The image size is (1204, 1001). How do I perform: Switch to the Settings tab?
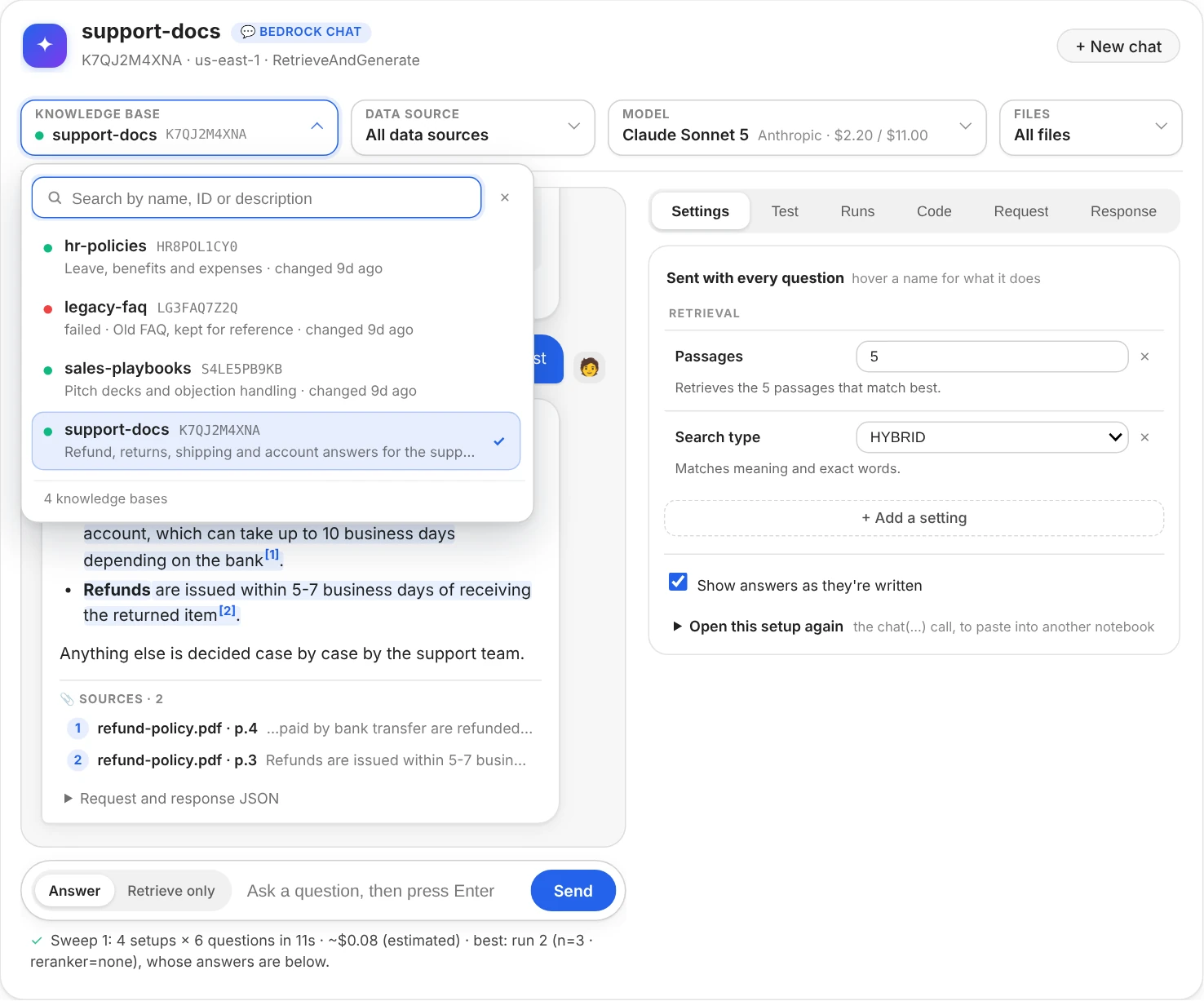[x=700, y=211]
